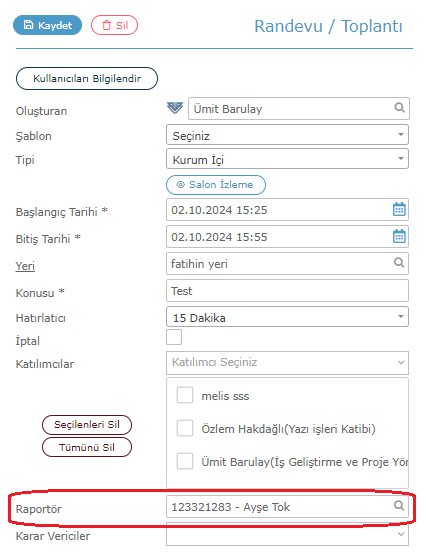Click the Yeri underlined label link
Image resolution: width=426 pixels, height=560 pixels.
click(x=25, y=266)
